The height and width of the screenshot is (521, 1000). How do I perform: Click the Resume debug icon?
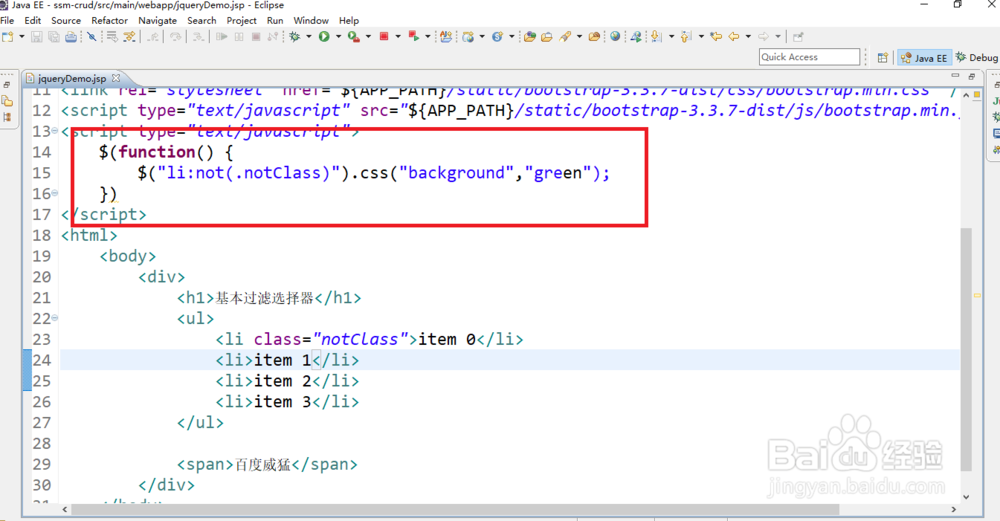coord(221,37)
